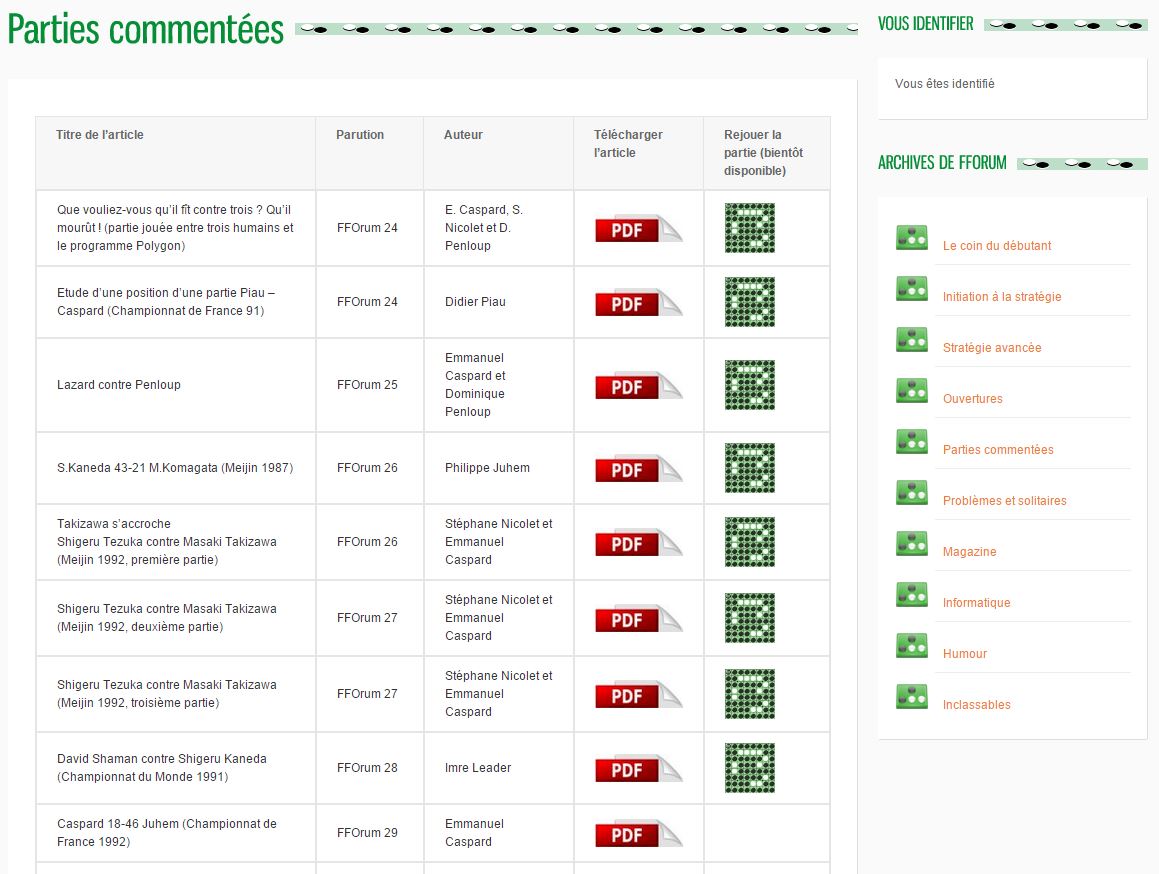Click the Titre de l'article column header
Image resolution: width=1159 pixels, height=874 pixels.
click(100, 135)
